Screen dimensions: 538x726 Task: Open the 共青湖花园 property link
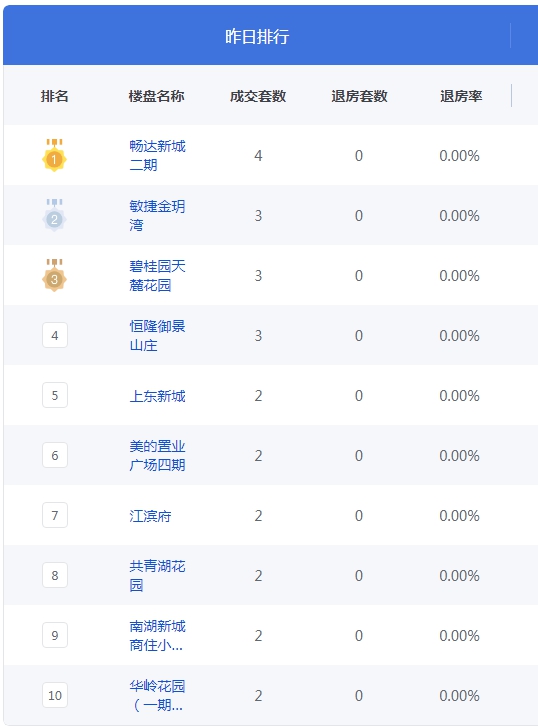tap(157, 576)
